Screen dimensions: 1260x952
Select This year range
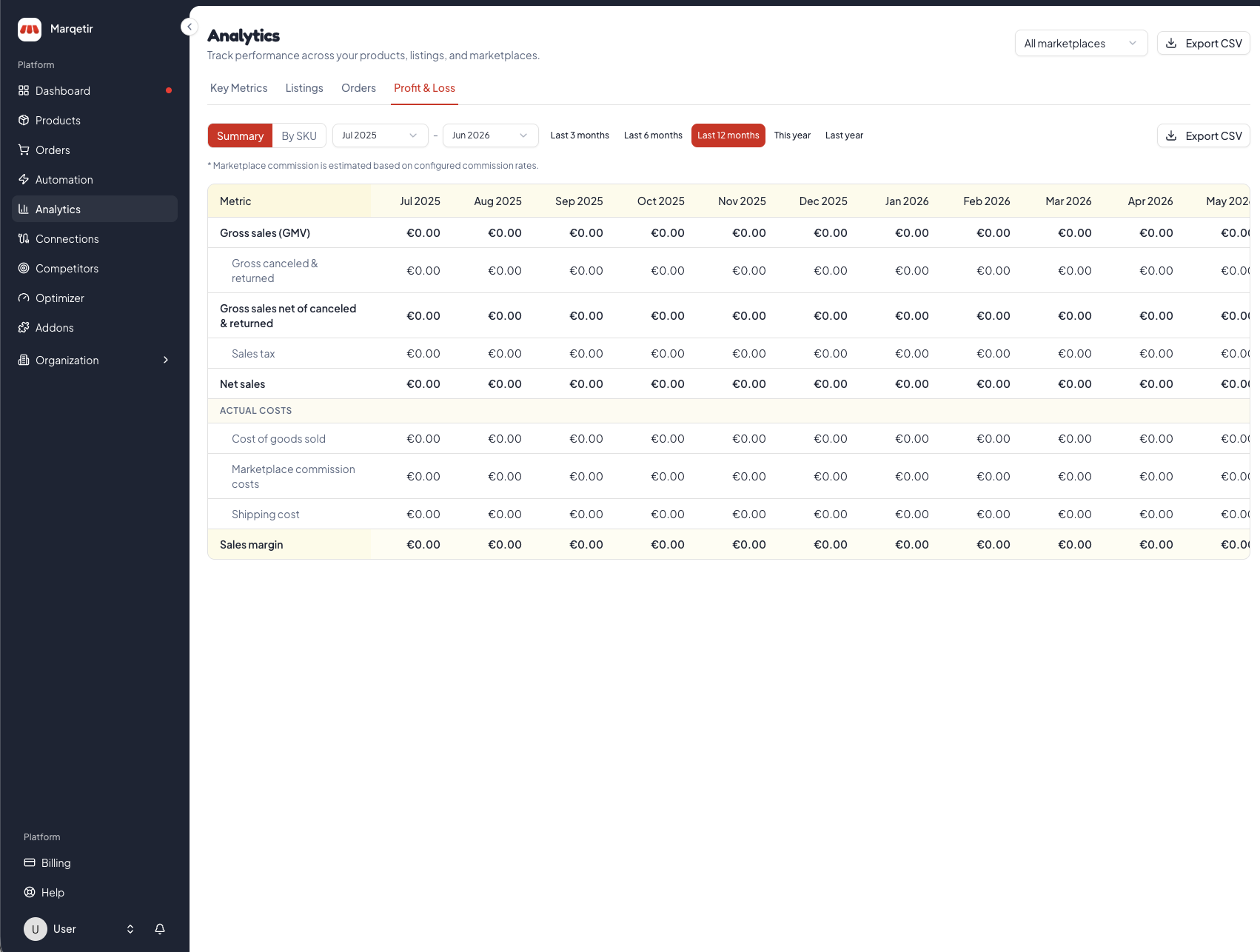(792, 135)
